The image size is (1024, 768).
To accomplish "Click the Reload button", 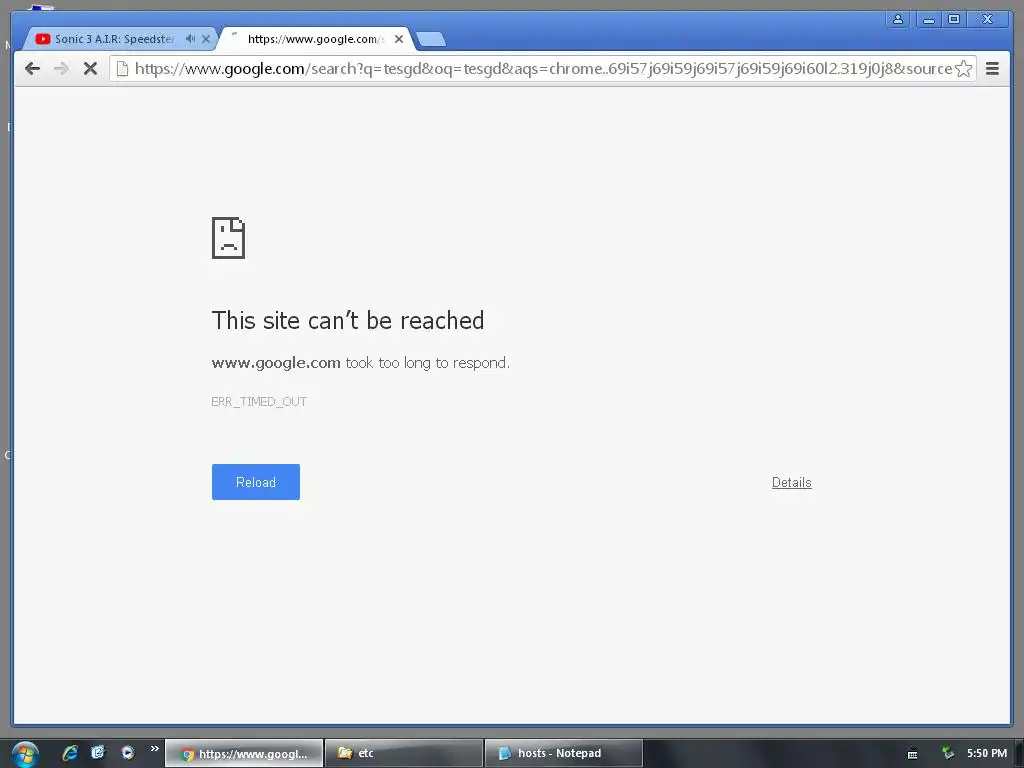I will pyautogui.click(x=256, y=482).
